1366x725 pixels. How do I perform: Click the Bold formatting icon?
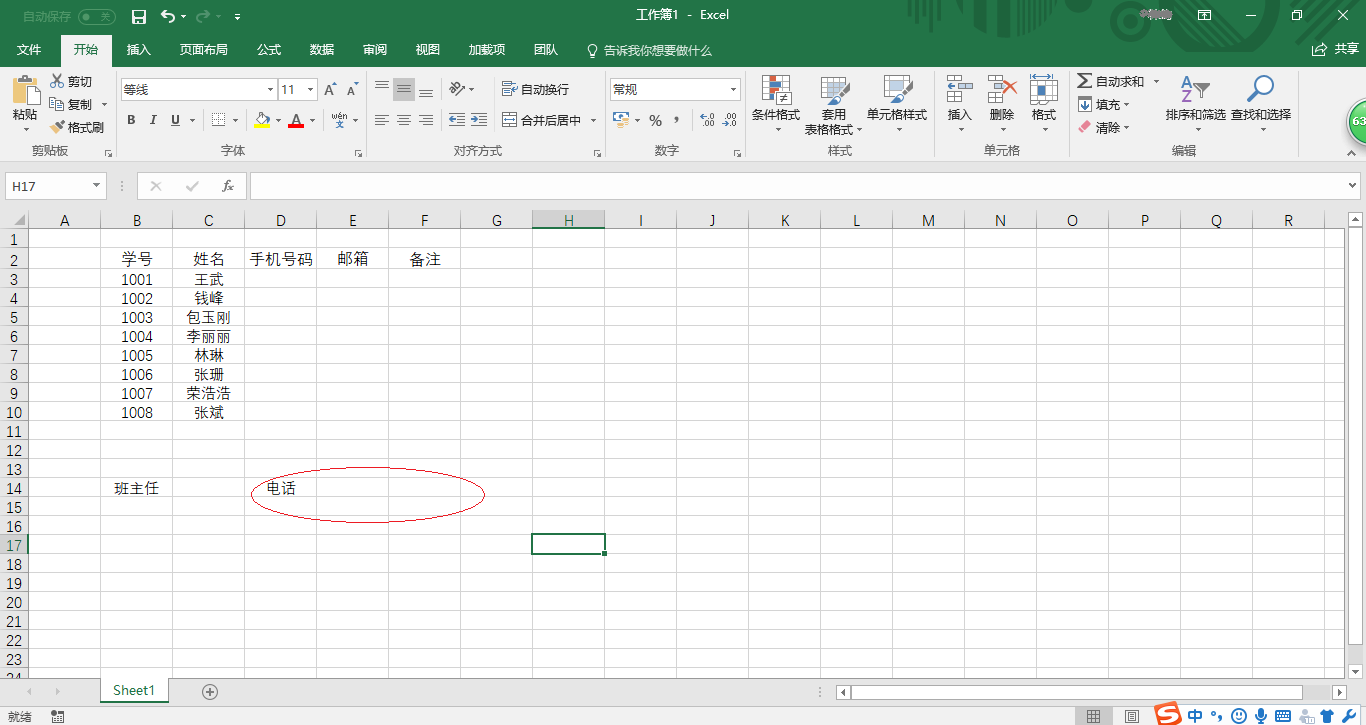coord(131,120)
